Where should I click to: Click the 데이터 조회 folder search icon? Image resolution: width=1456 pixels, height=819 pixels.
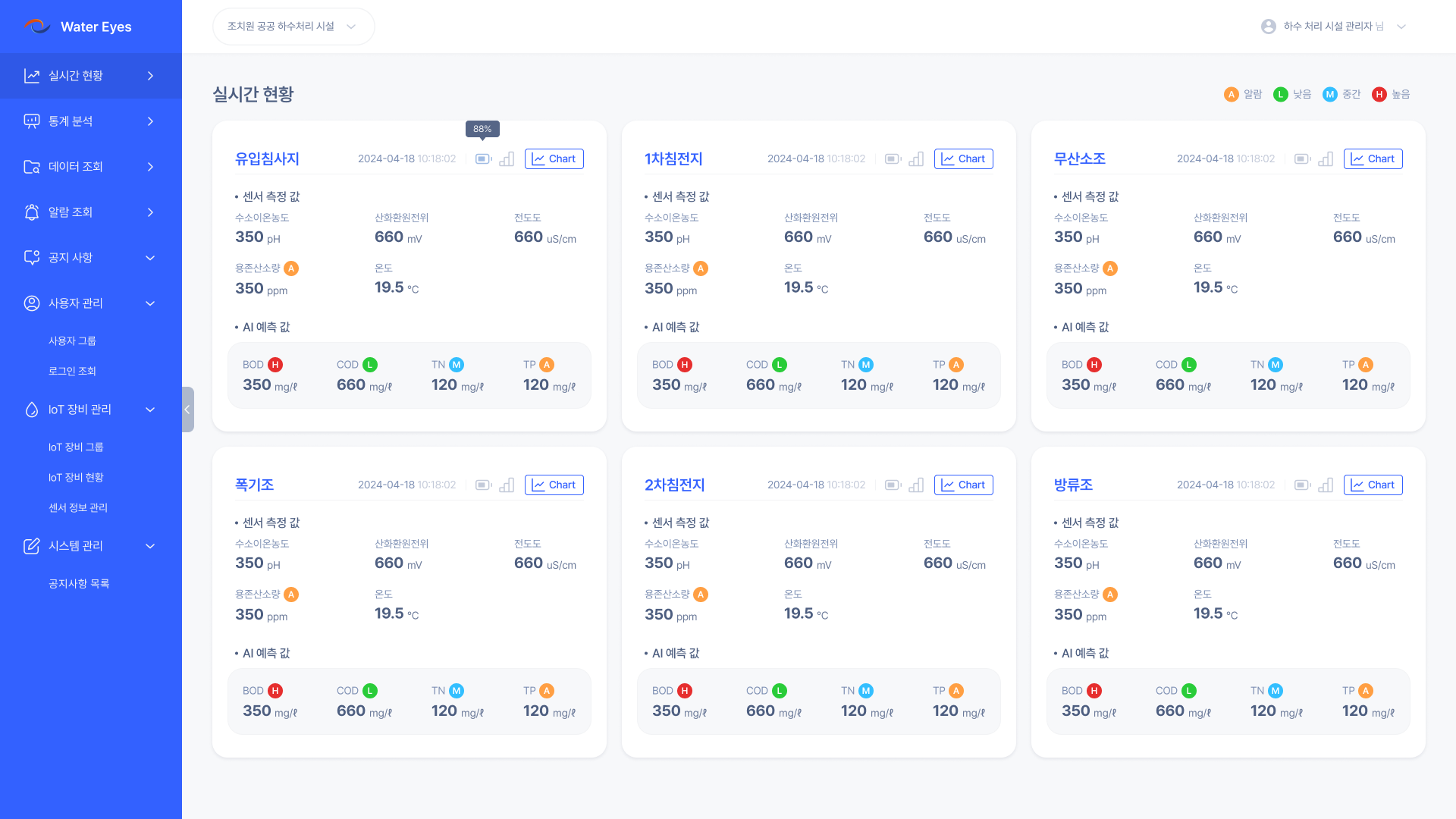point(31,167)
